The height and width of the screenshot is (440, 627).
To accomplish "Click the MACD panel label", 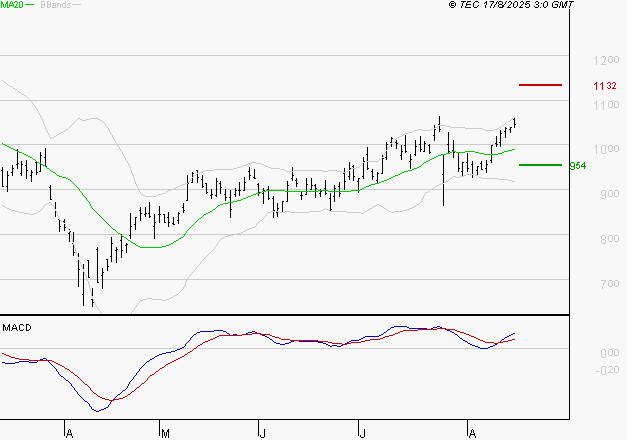I will [16, 328].
